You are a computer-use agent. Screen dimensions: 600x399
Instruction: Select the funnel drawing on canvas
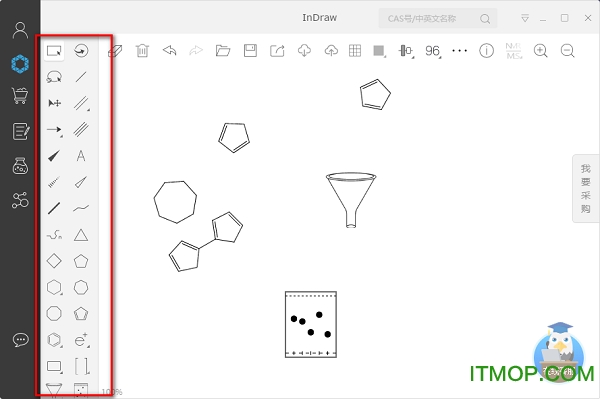(x=351, y=200)
